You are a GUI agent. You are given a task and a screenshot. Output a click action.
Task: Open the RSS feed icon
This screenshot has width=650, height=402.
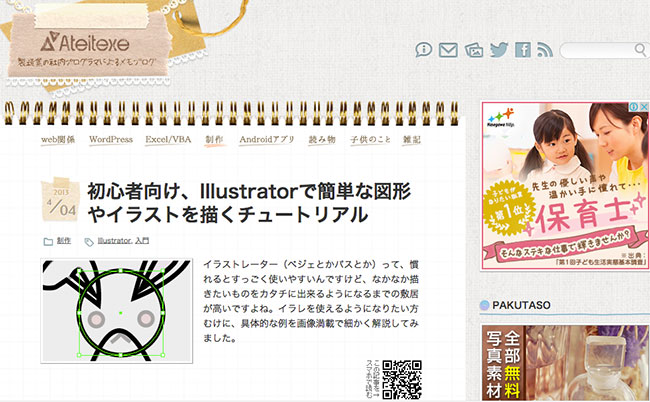[545, 50]
